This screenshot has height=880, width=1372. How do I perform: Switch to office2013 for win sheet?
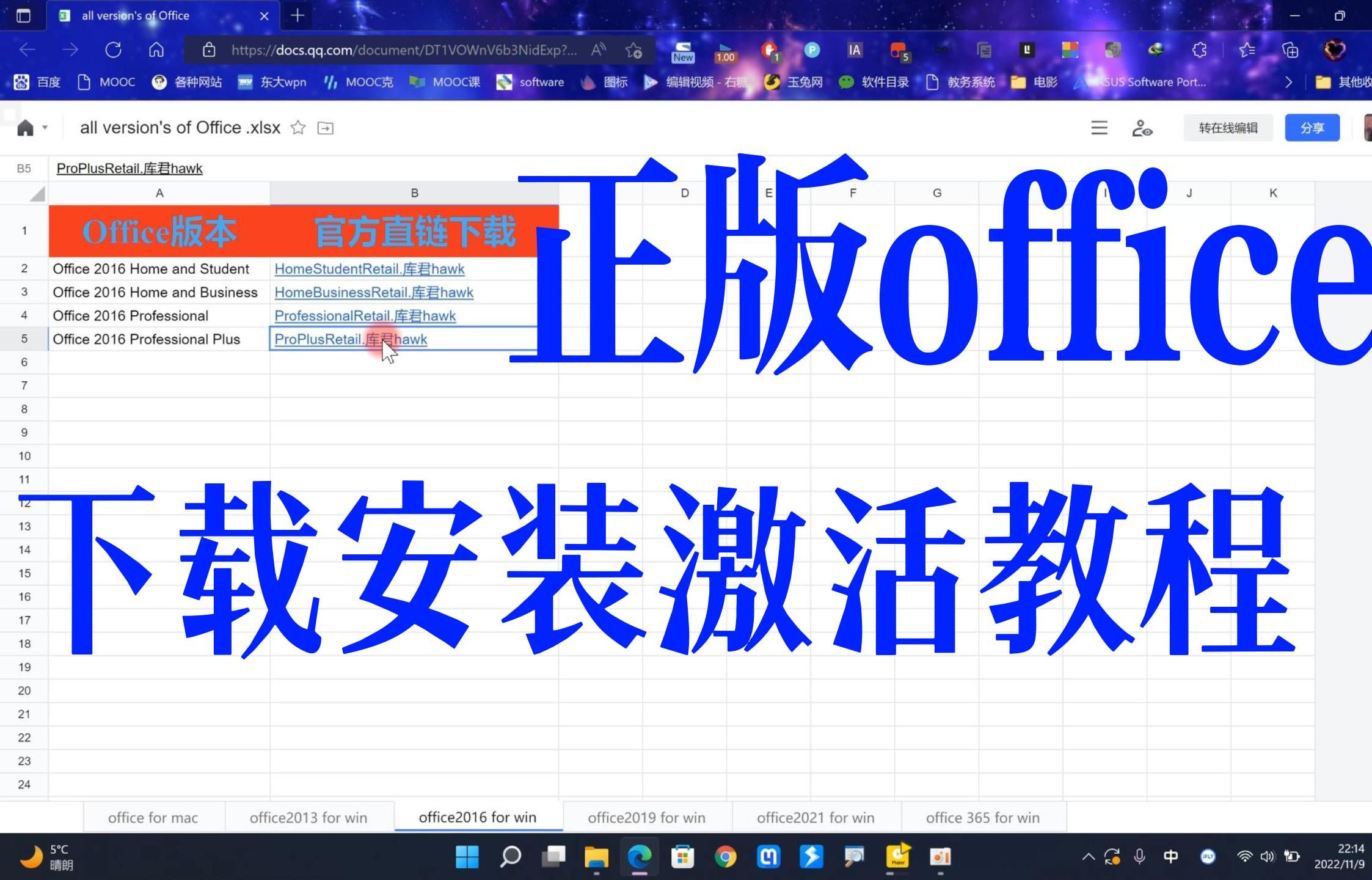(x=308, y=818)
